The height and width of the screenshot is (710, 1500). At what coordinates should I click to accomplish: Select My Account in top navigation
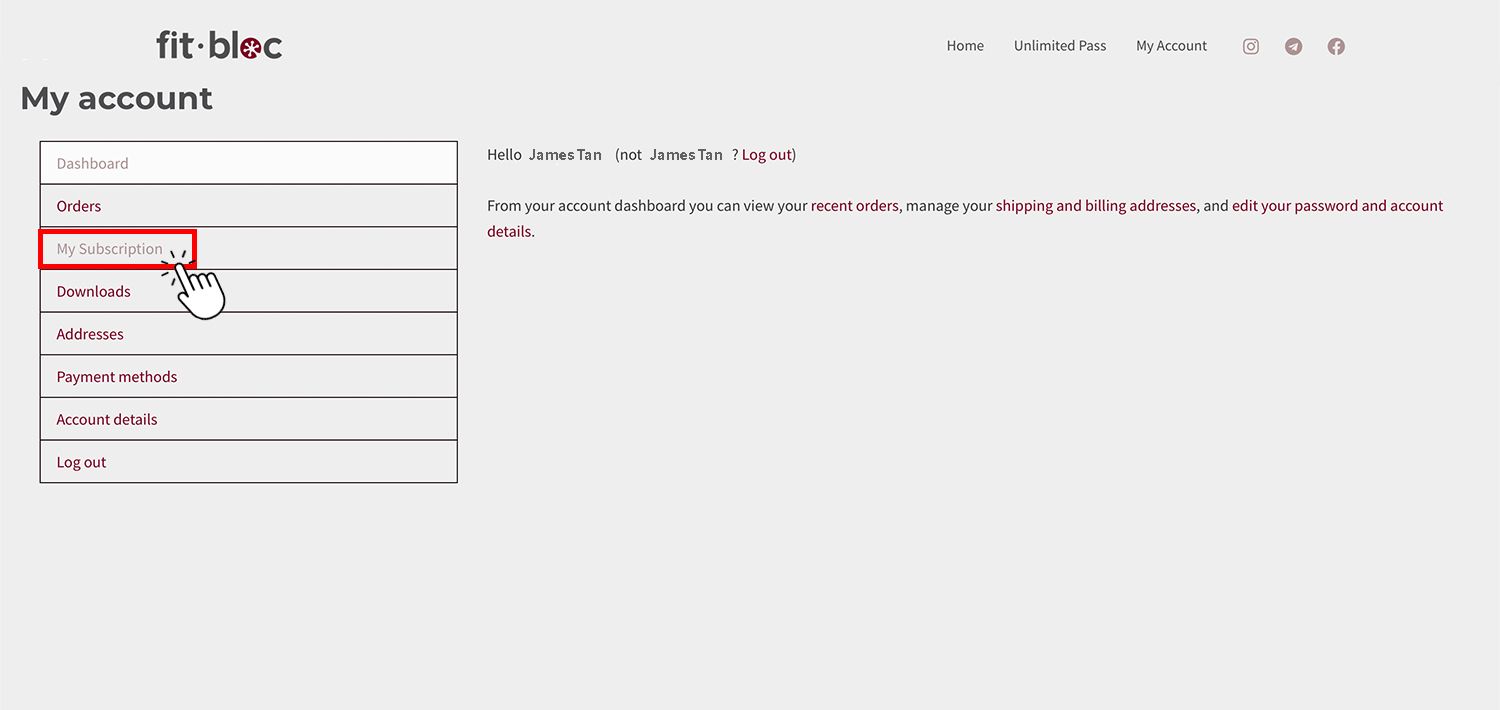pos(1171,46)
